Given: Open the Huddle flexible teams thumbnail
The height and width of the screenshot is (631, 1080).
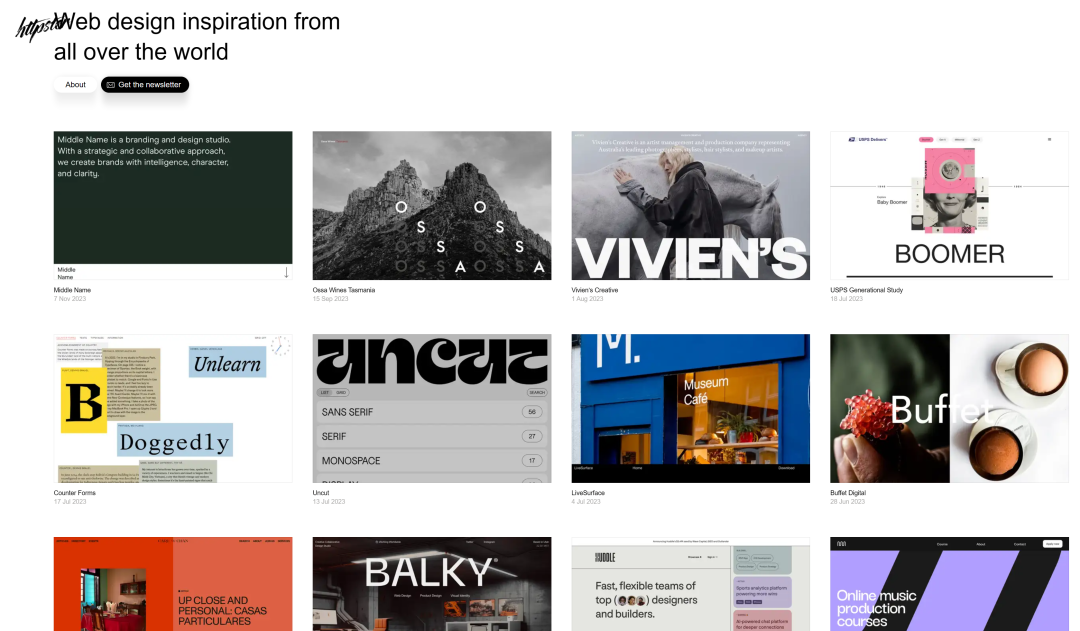Looking at the screenshot, I should [x=691, y=584].
